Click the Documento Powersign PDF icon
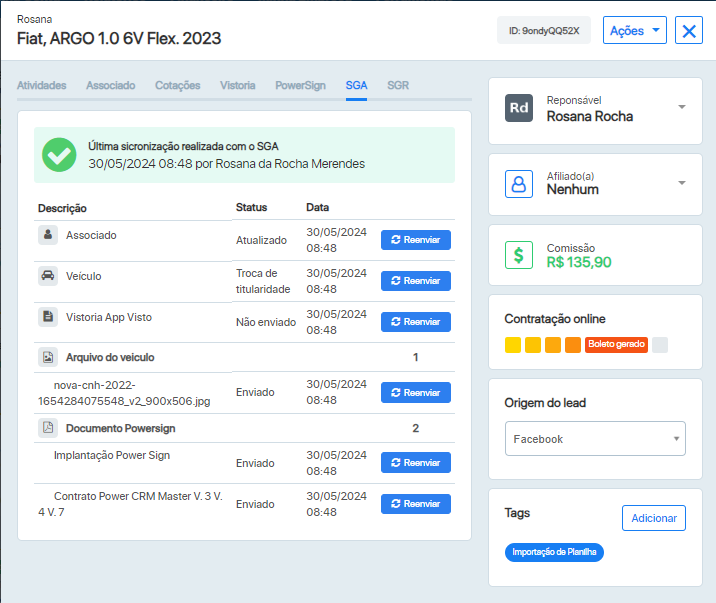The image size is (716, 603). click(48, 428)
